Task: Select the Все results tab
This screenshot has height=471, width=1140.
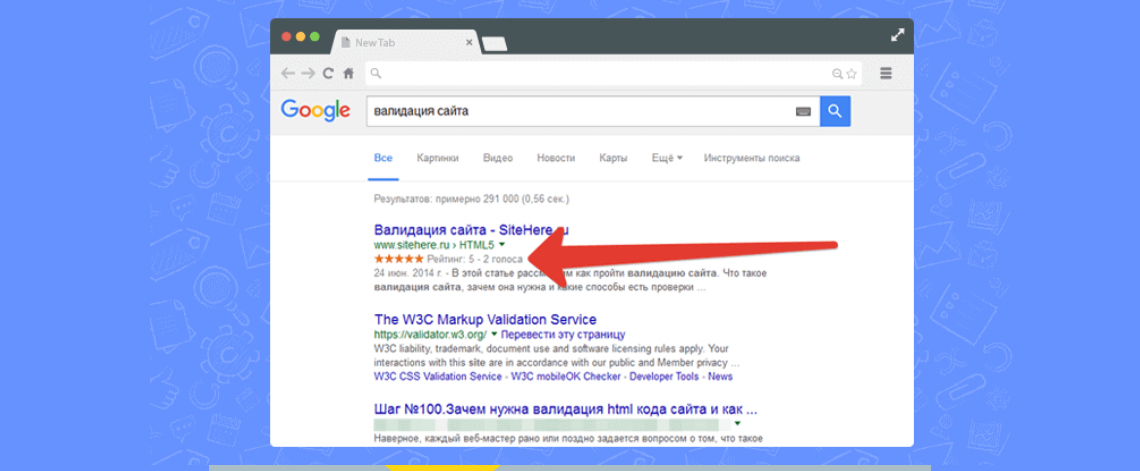Action: (383, 158)
